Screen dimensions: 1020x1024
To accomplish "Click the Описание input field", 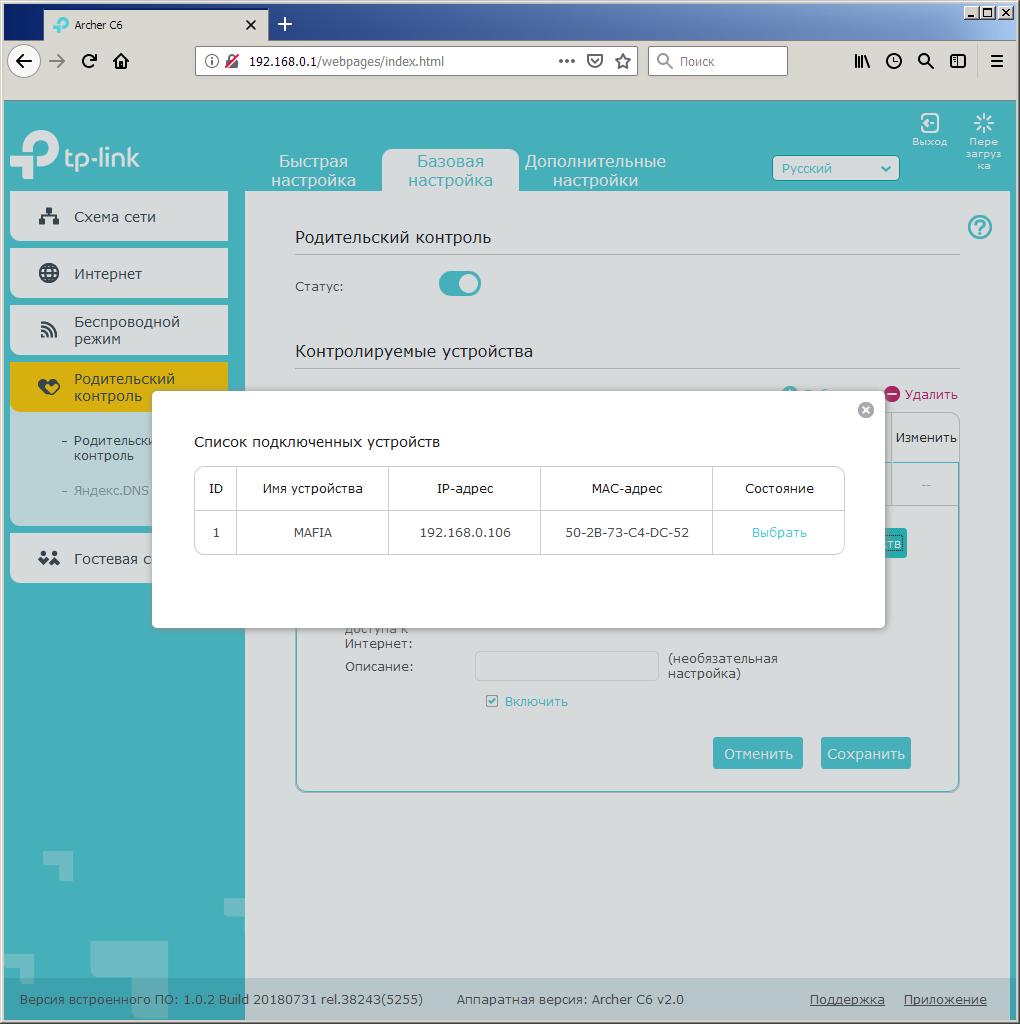I will coord(566,666).
